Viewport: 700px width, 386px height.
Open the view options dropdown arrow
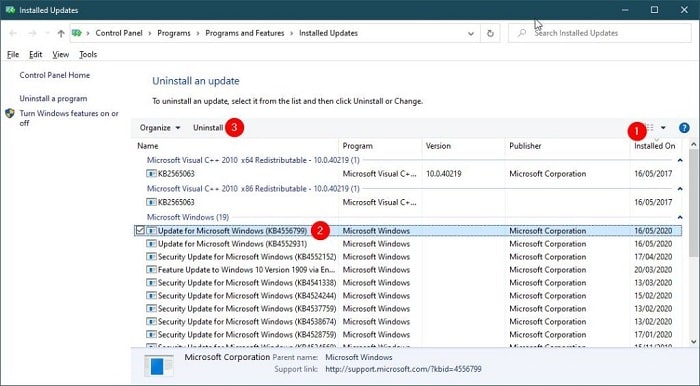(663, 128)
